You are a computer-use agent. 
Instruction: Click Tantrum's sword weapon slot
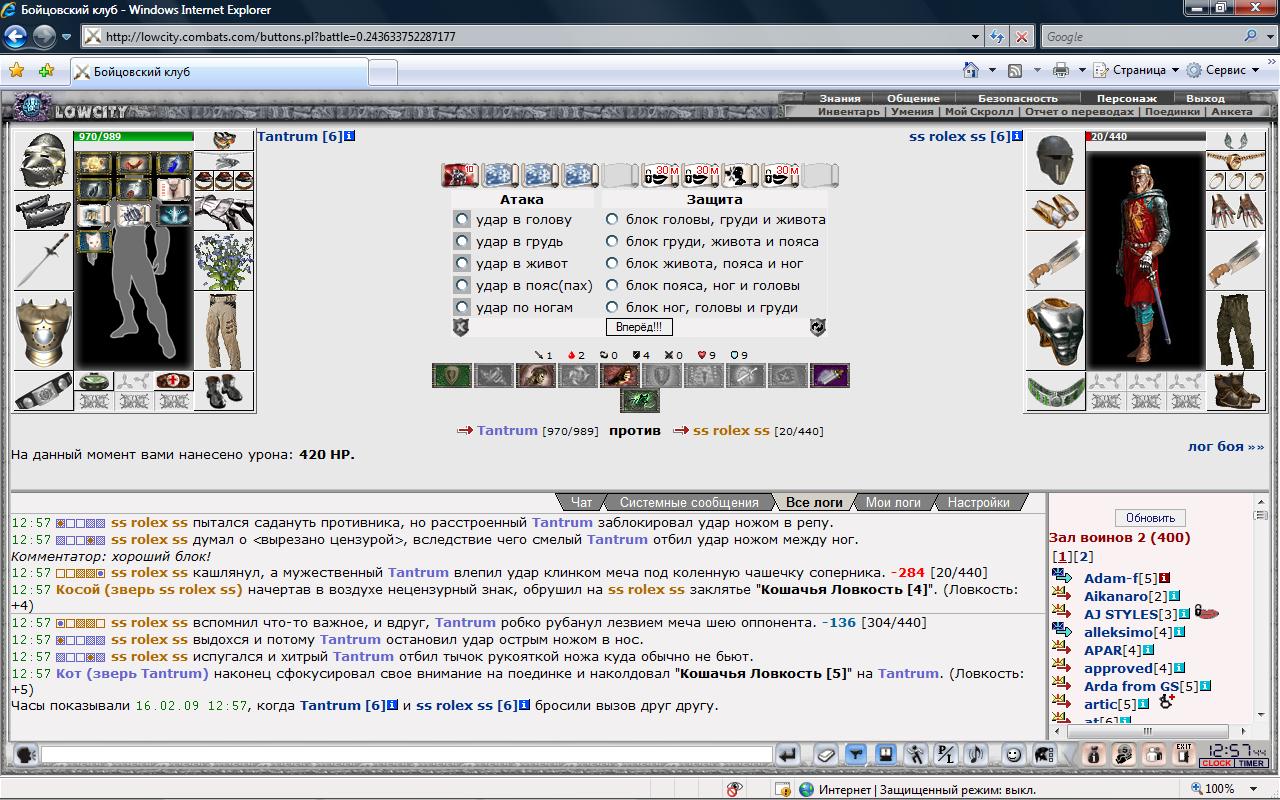pos(43,260)
